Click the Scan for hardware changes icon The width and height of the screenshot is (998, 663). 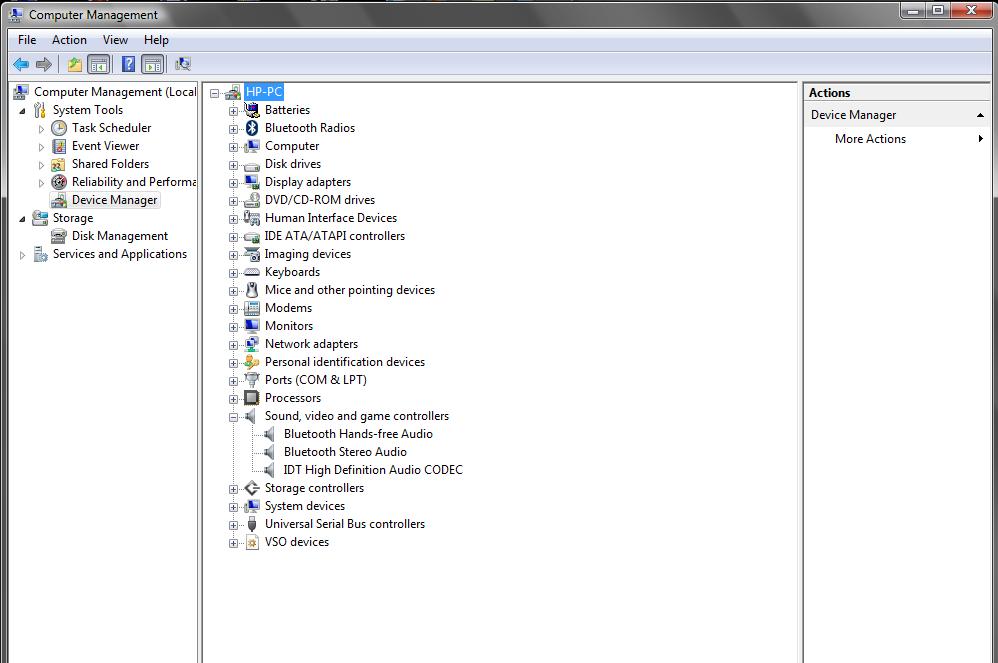[x=183, y=64]
